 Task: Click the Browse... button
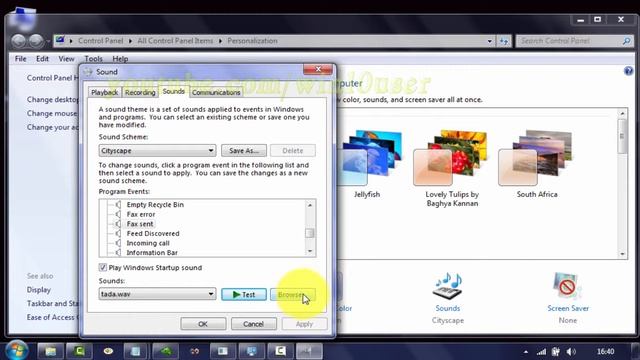[292, 294]
